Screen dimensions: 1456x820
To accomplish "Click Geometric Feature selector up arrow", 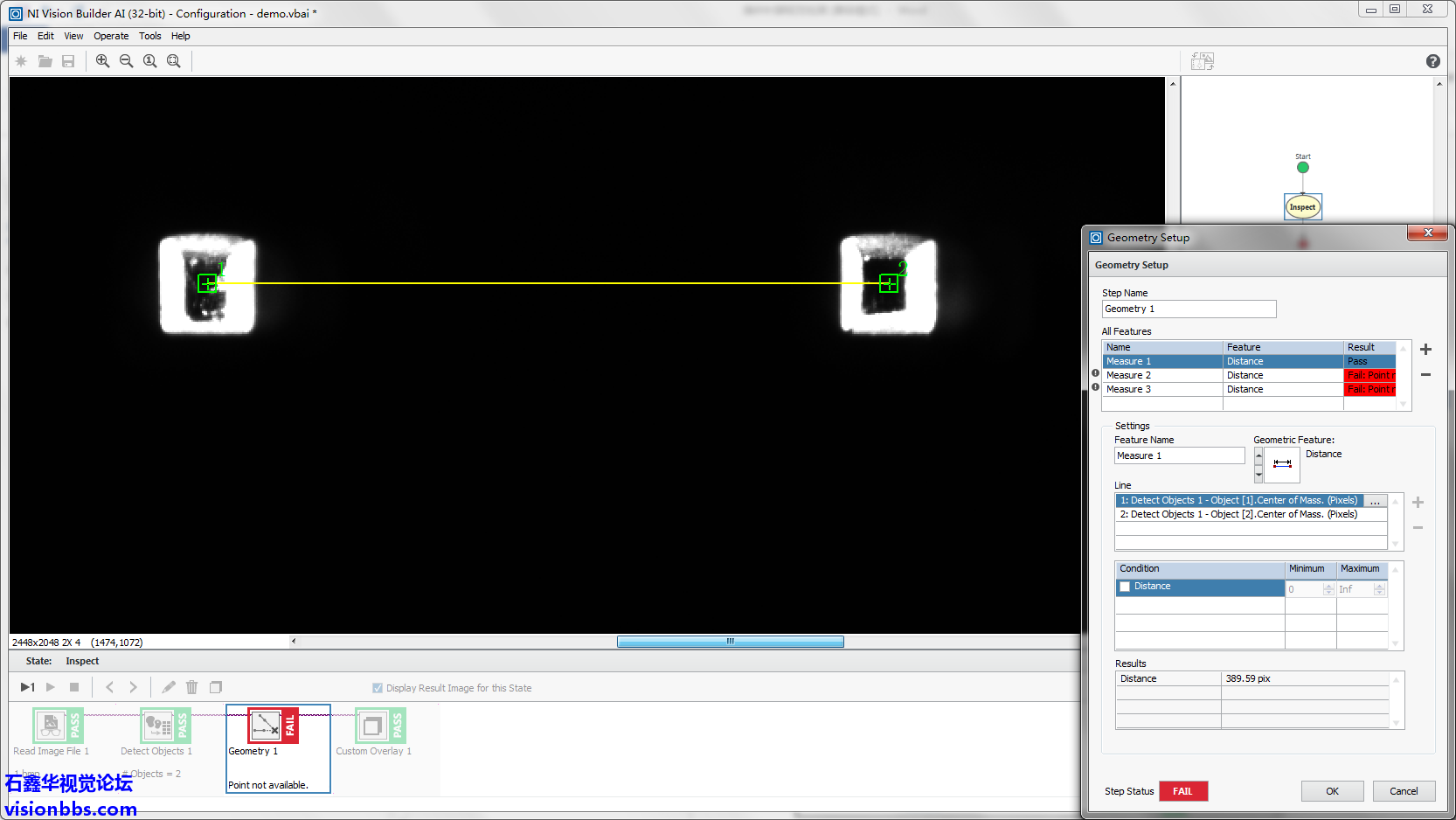I will pos(1258,455).
